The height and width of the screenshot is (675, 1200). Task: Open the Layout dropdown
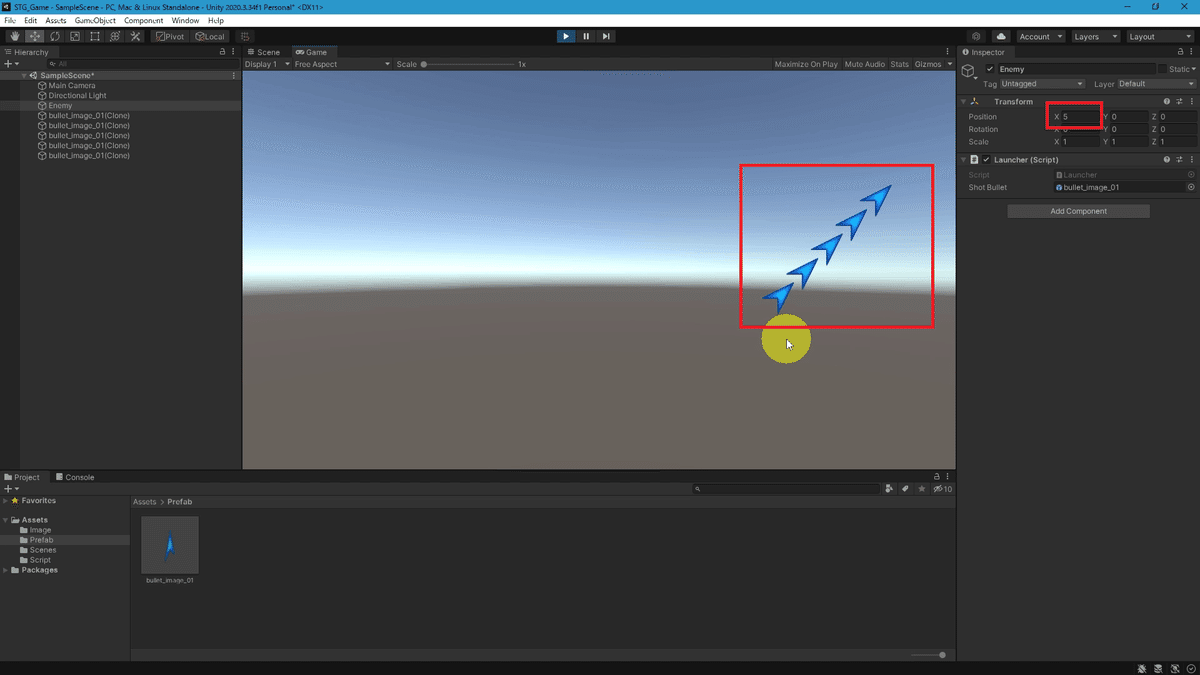[x=1159, y=37]
